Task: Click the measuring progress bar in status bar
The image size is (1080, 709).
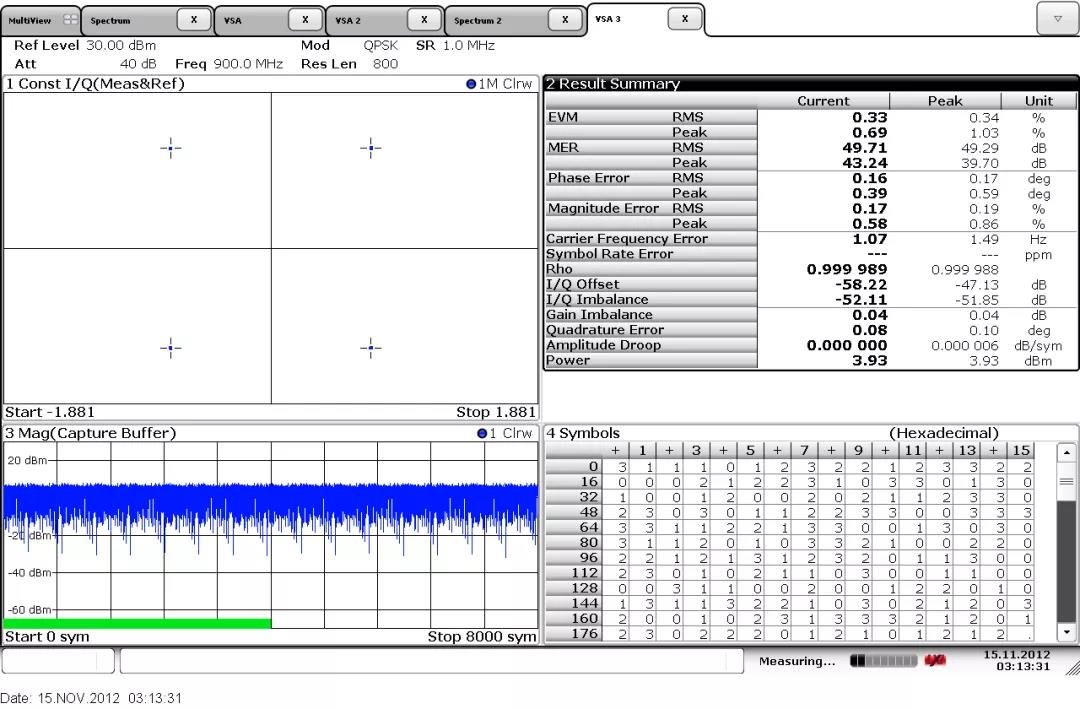Action: click(x=883, y=661)
